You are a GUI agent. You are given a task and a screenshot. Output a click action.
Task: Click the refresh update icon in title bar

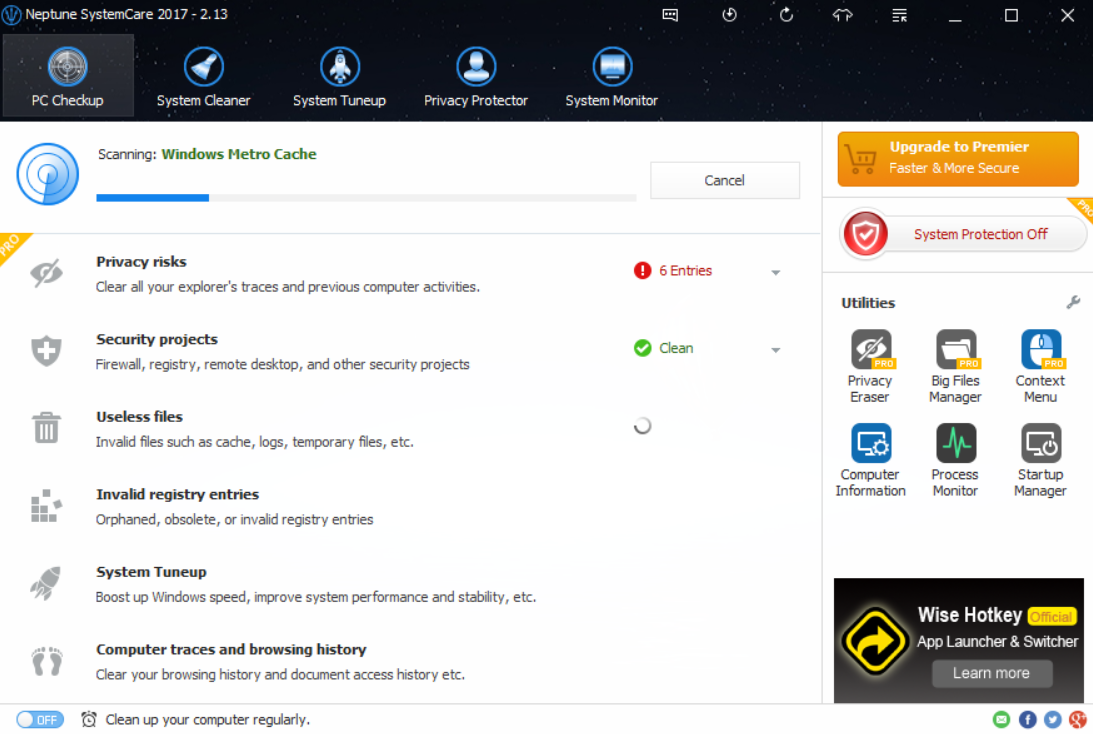tap(786, 15)
